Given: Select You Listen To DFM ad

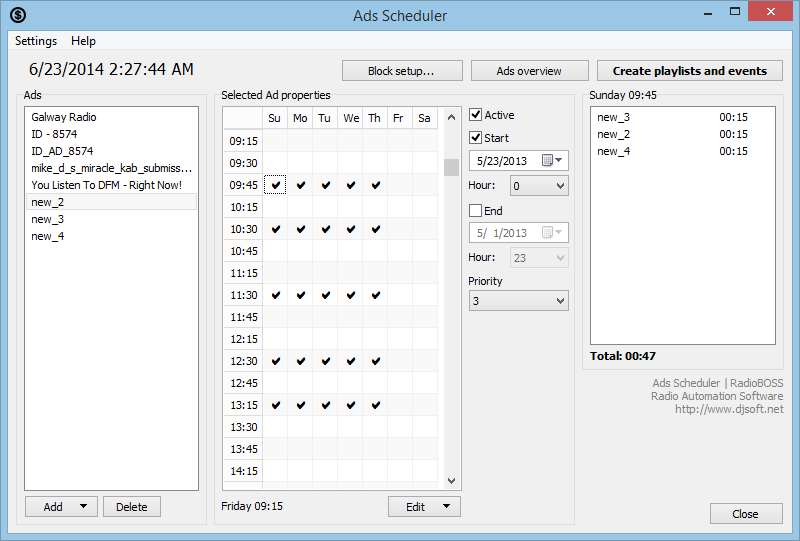Looking at the screenshot, I should (x=111, y=185).
